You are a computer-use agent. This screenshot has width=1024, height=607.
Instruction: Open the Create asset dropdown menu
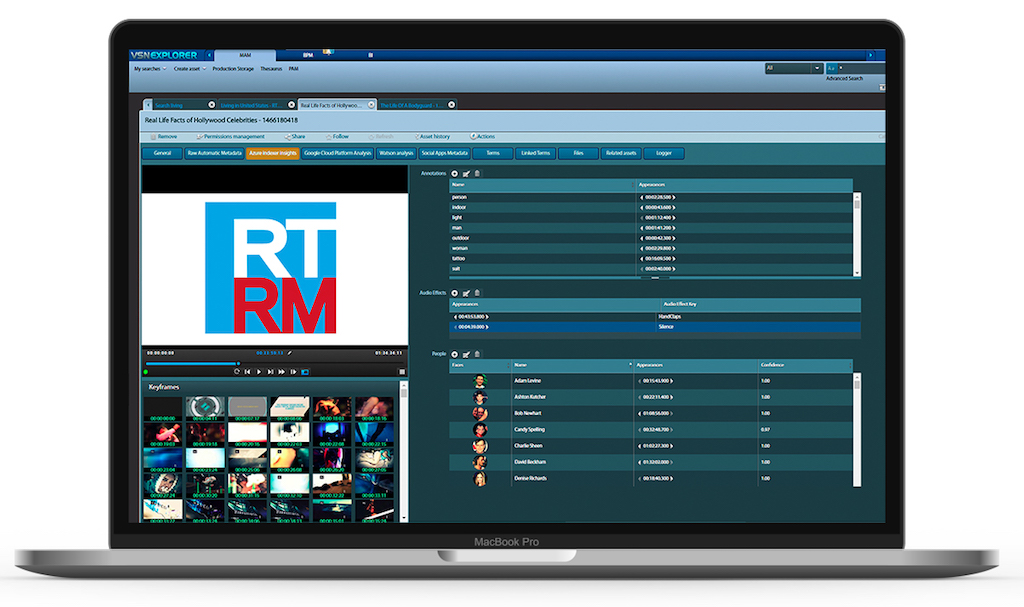pyautogui.click(x=190, y=69)
